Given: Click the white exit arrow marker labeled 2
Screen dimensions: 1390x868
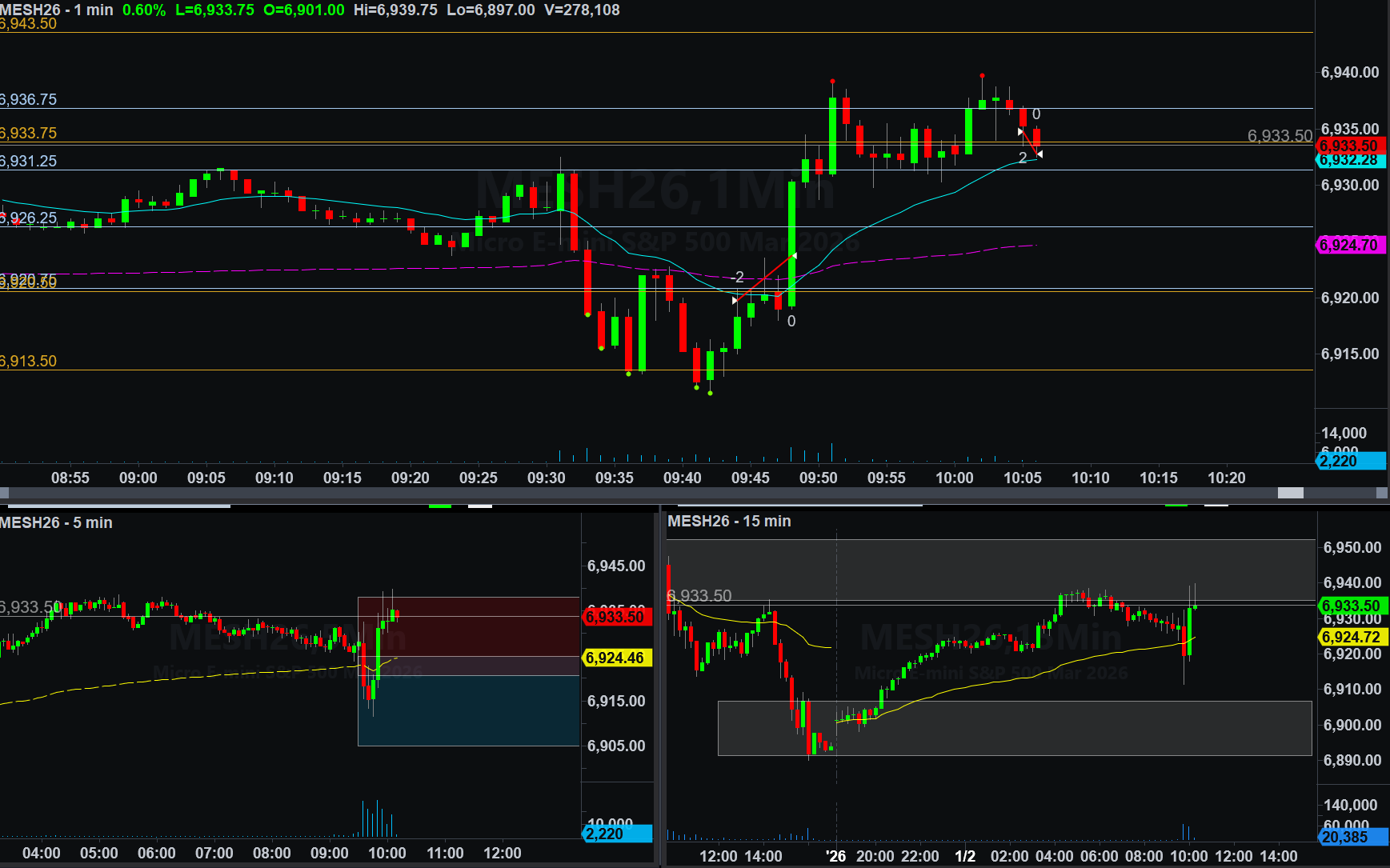Looking at the screenshot, I should pyautogui.click(x=1039, y=154).
